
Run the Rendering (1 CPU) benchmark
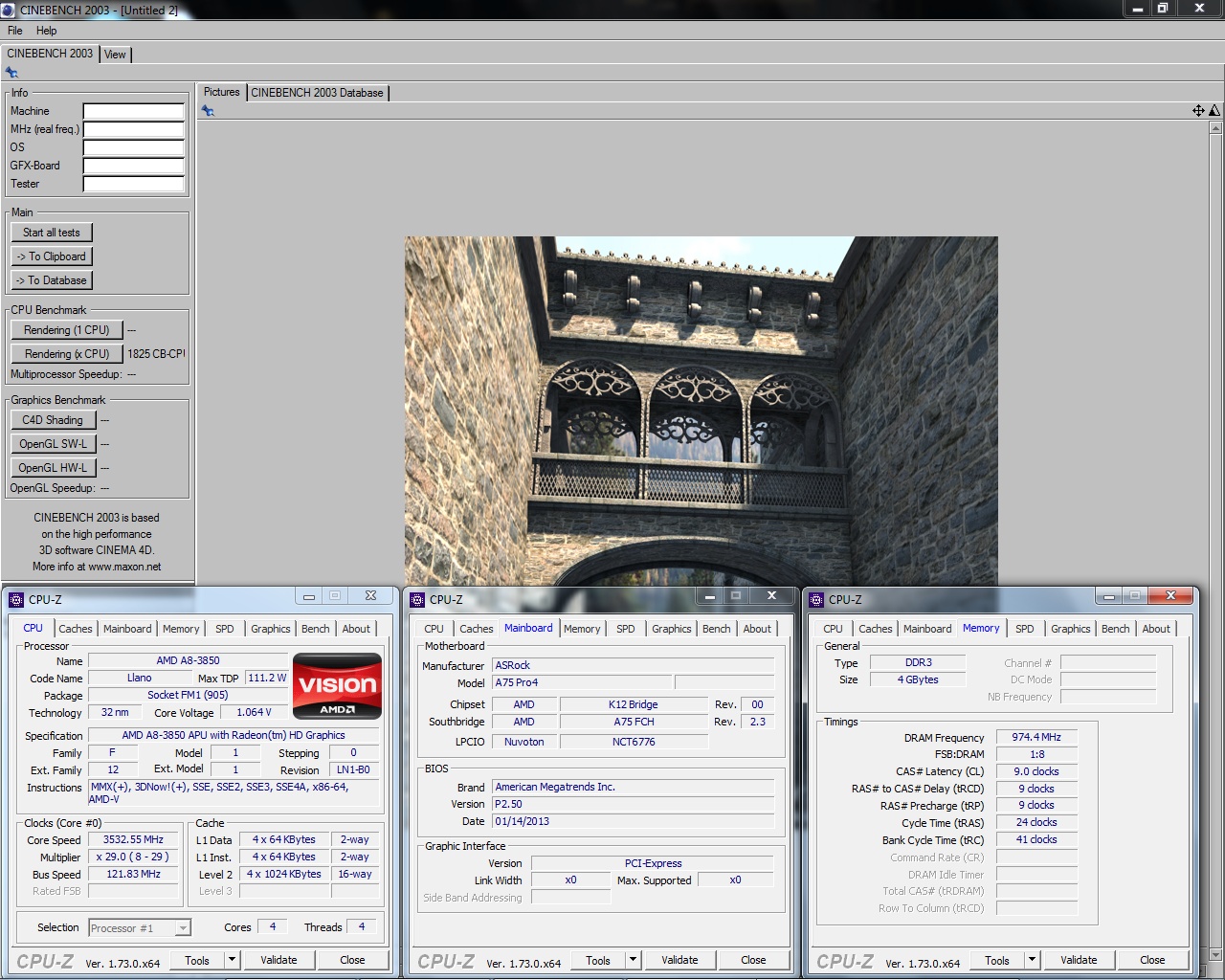67,330
